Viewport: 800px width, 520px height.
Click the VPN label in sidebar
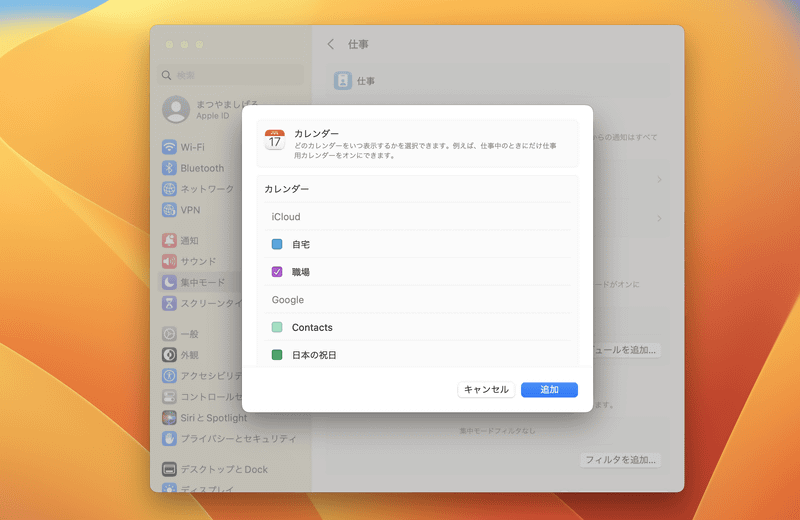190,210
